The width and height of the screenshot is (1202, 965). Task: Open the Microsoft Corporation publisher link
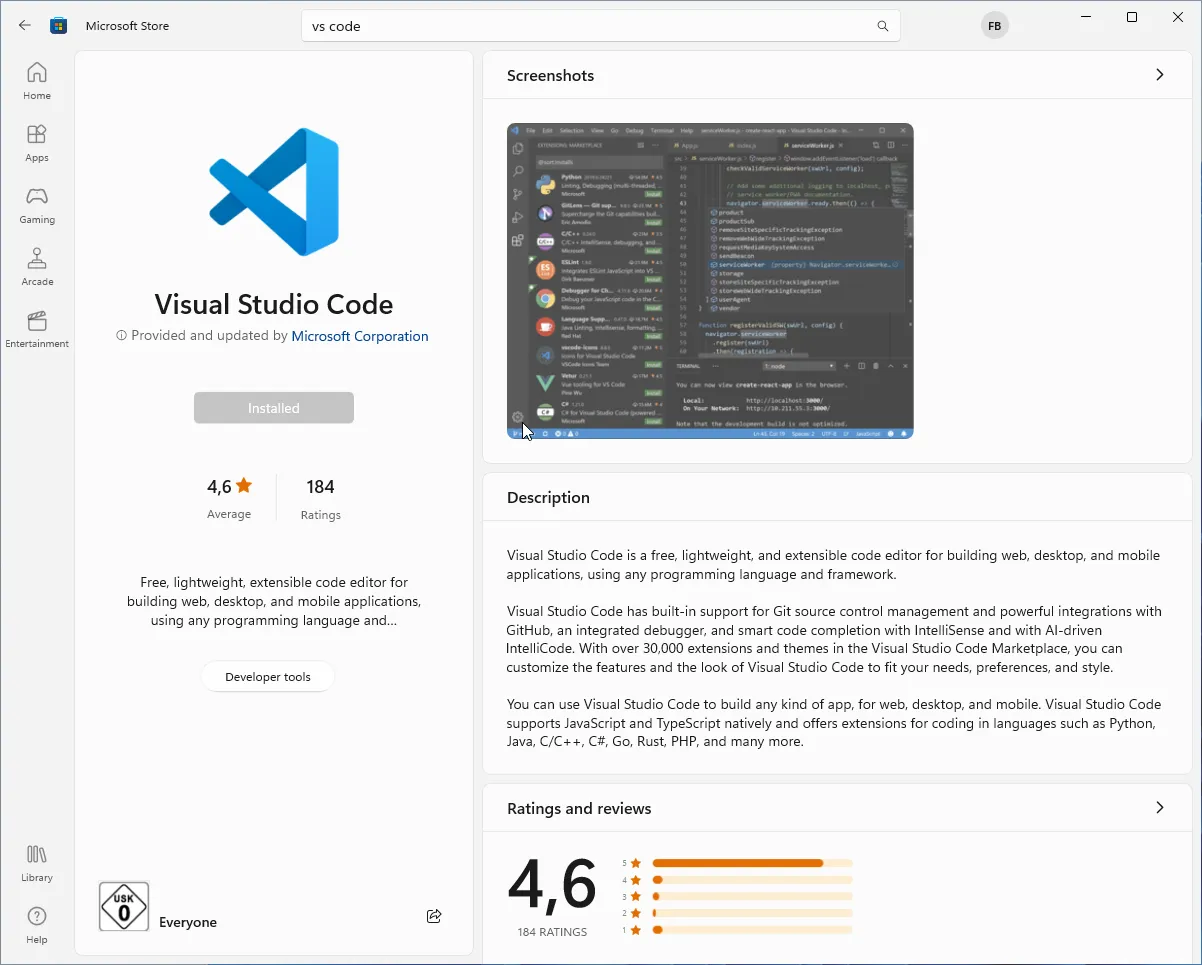pyautogui.click(x=359, y=336)
